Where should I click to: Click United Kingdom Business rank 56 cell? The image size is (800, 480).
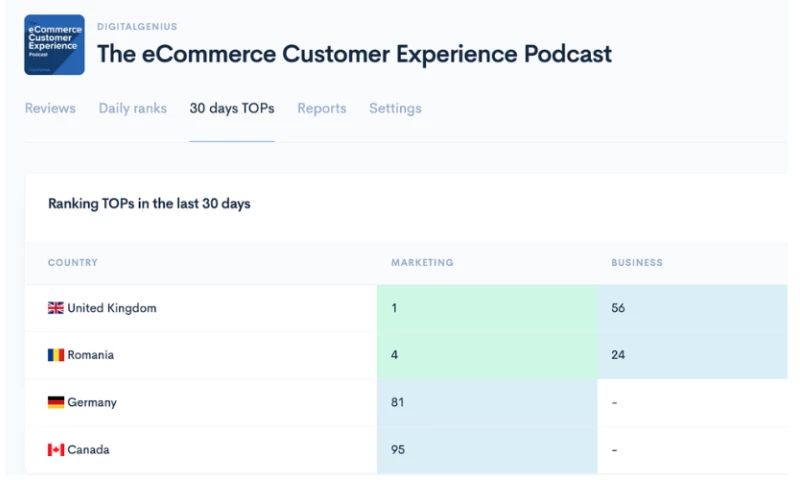pos(692,308)
